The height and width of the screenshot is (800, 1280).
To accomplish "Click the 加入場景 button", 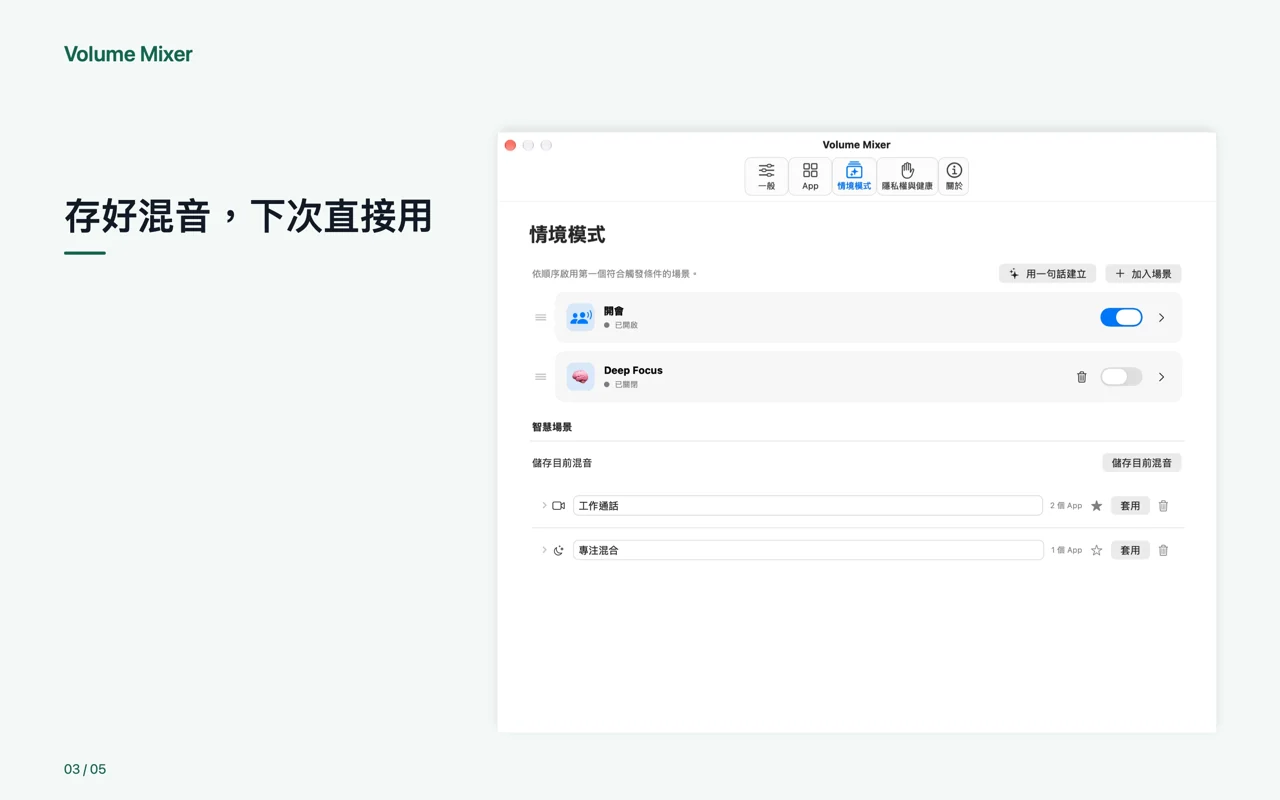I will pos(1143,274).
